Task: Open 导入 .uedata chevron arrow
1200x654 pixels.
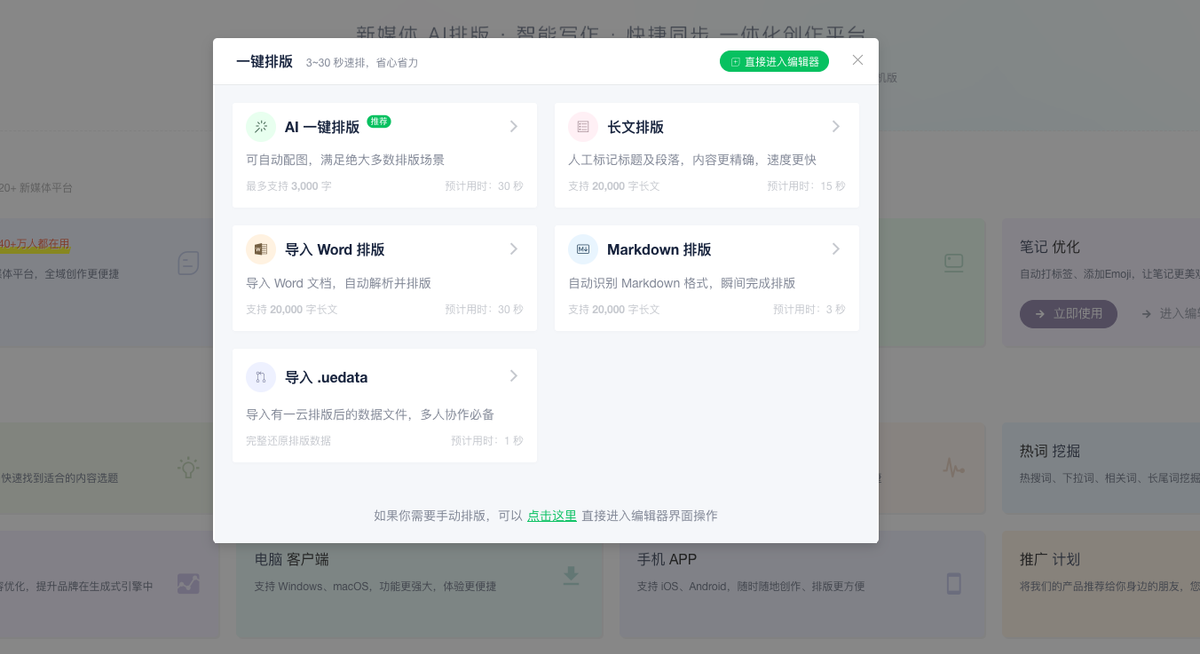Action: [513, 376]
